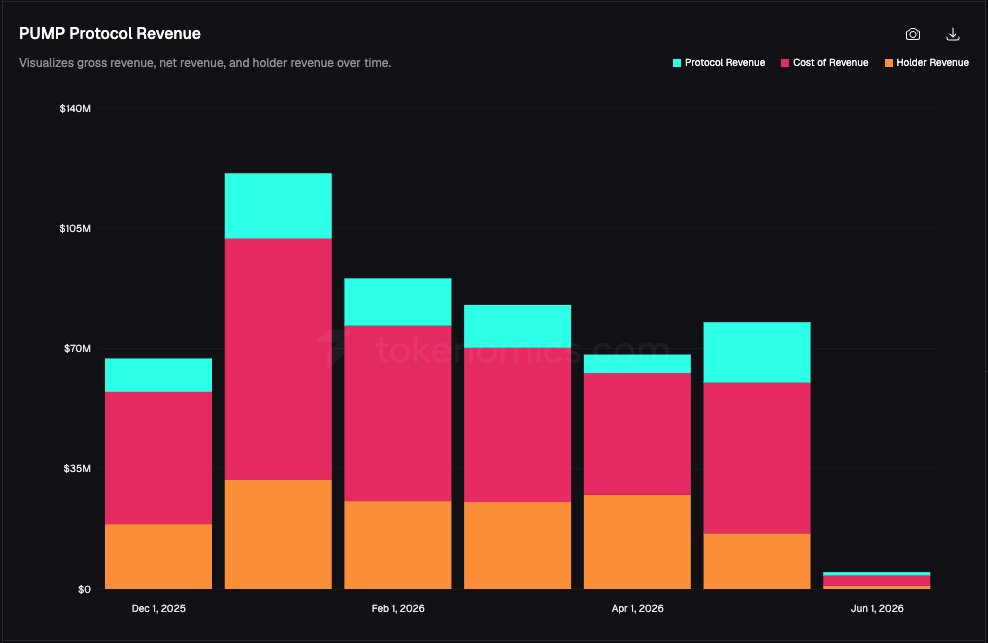Click the $140M y-axis label
Screen dimensions: 988x643
click(75, 108)
